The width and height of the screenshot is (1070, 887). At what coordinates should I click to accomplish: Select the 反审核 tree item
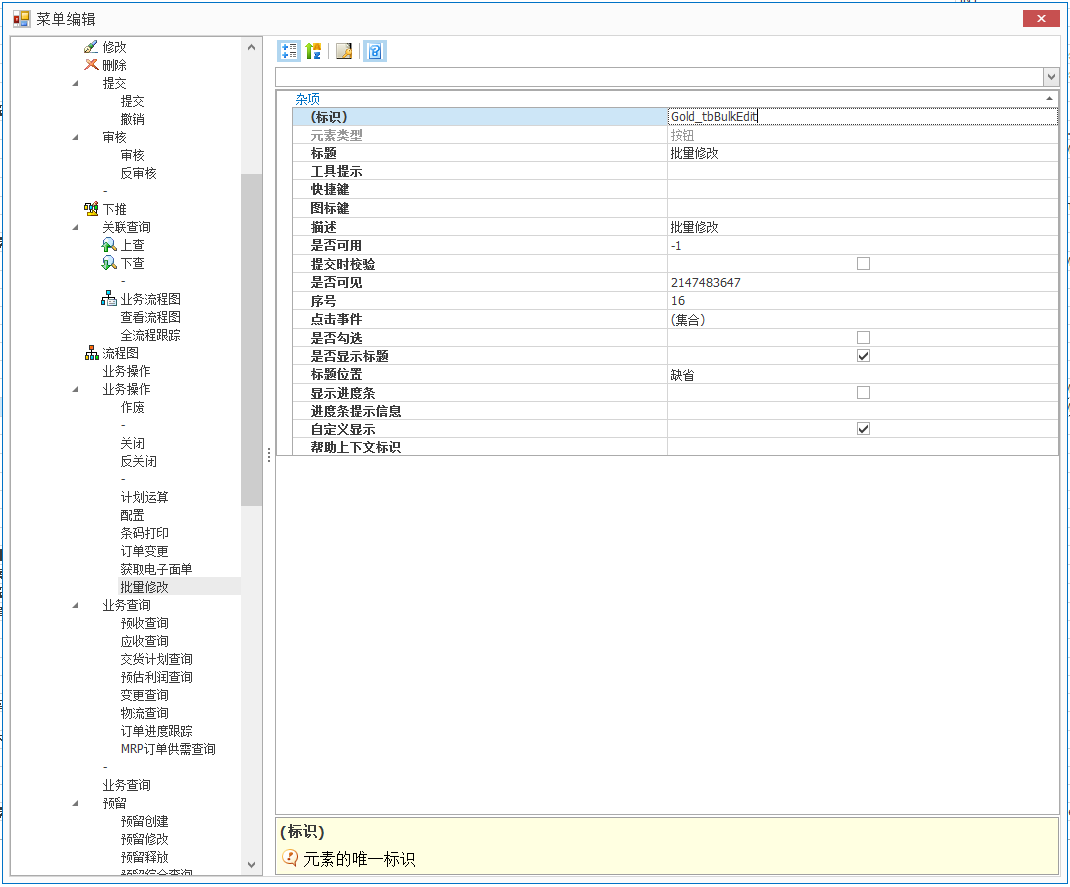[x=139, y=173]
